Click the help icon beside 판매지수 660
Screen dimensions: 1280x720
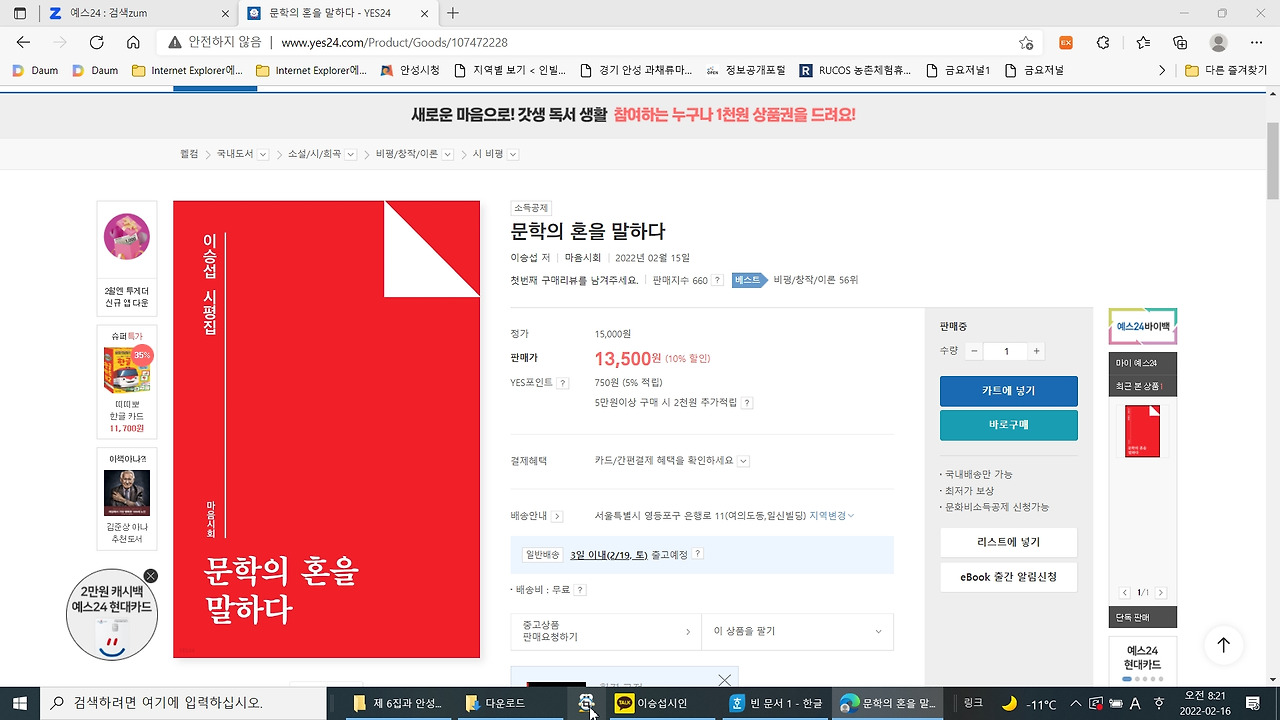tap(716, 280)
